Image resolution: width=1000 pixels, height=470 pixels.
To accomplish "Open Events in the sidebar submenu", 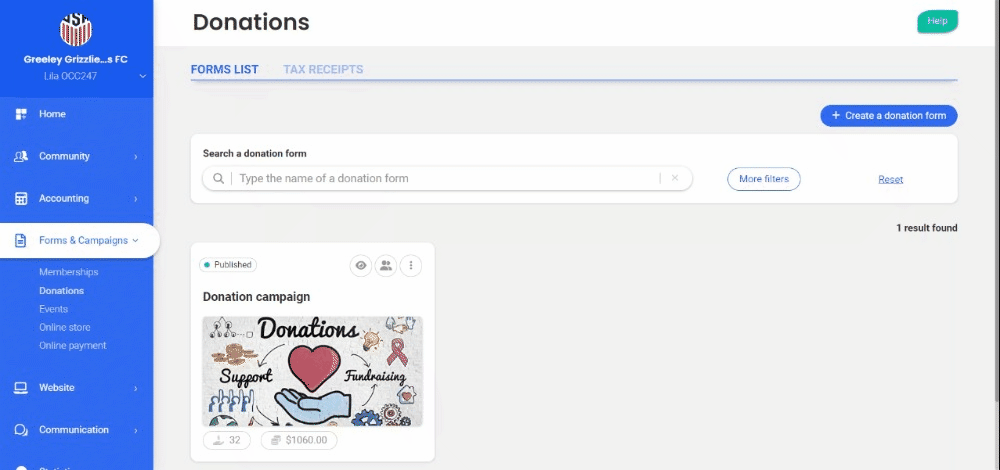I will (x=54, y=309).
